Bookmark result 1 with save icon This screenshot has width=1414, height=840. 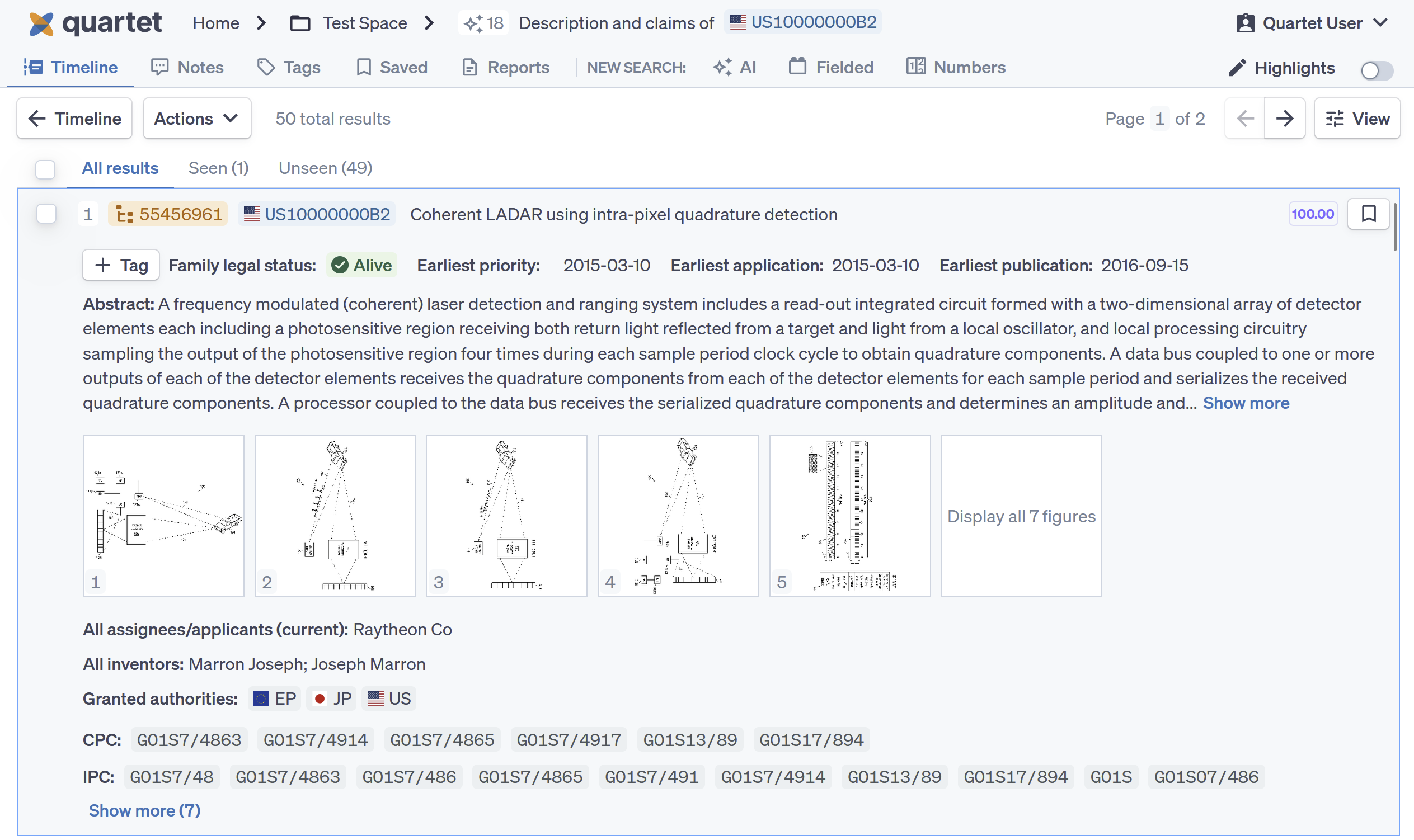click(1368, 214)
